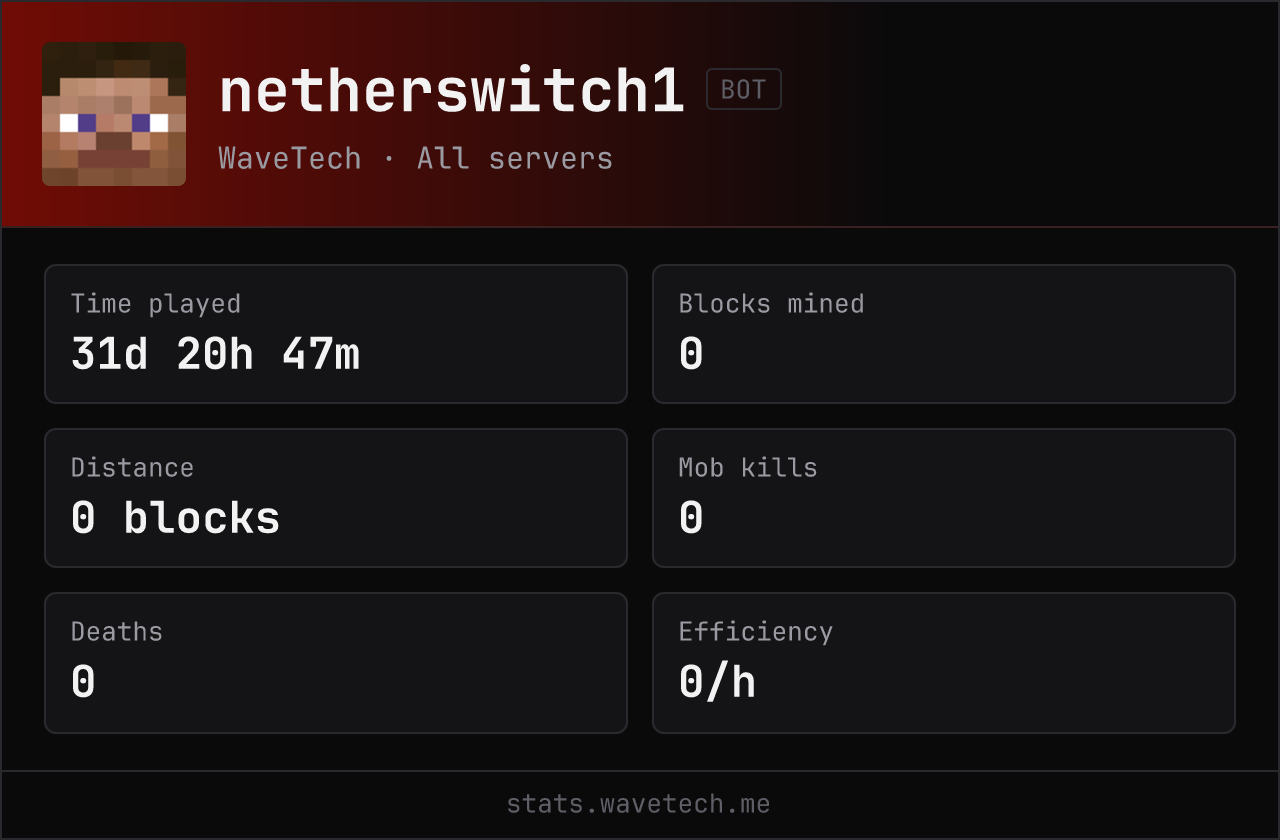This screenshot has width=1280, height=840.
Task: Click the 0 blocks distance value
Action: 176,518
